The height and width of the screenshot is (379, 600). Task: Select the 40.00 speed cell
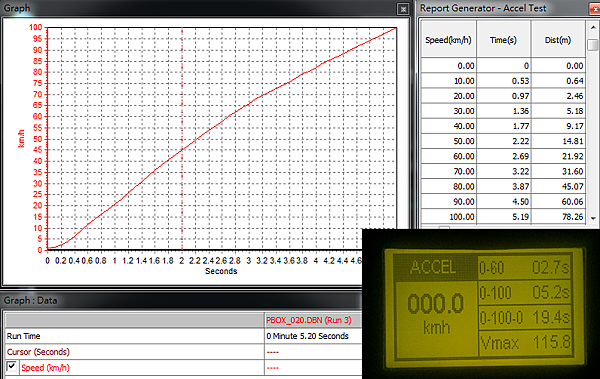click(x=448, y=126)
